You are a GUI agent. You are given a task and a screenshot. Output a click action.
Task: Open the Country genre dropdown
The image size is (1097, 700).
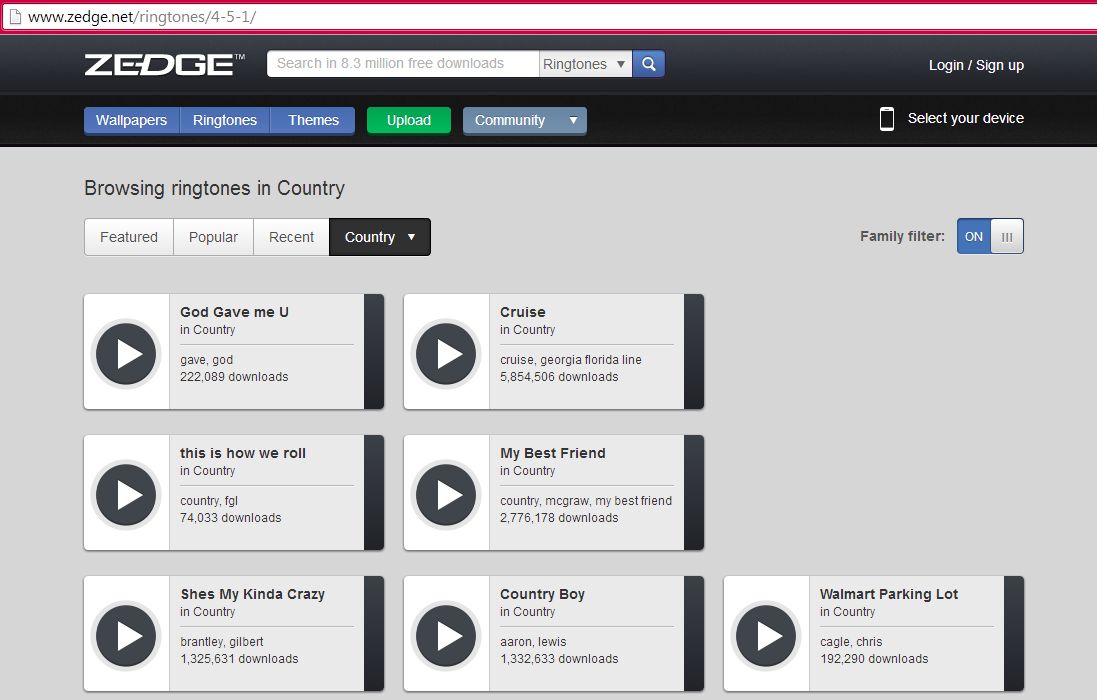380,237
